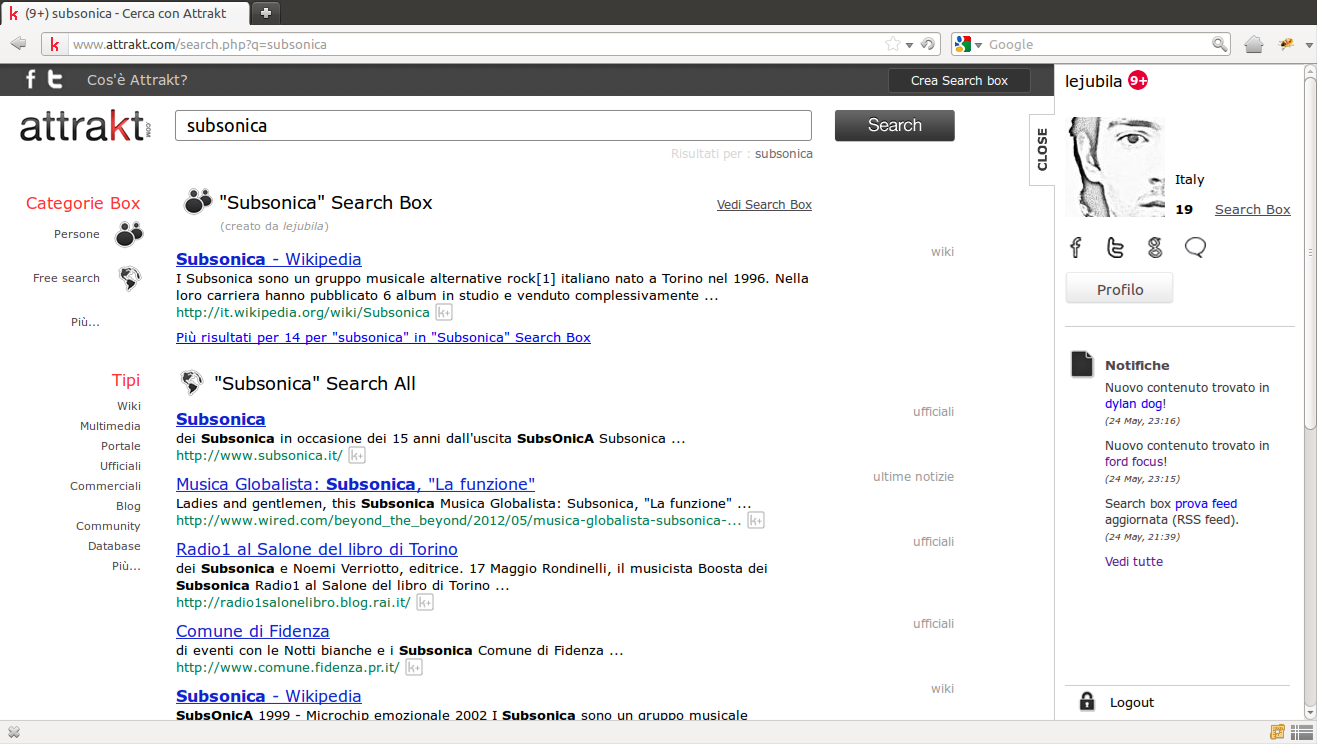Screen dimensions: 1317x744
Task: Open the address bar history dropdown arrow
Action: (909, 45)
